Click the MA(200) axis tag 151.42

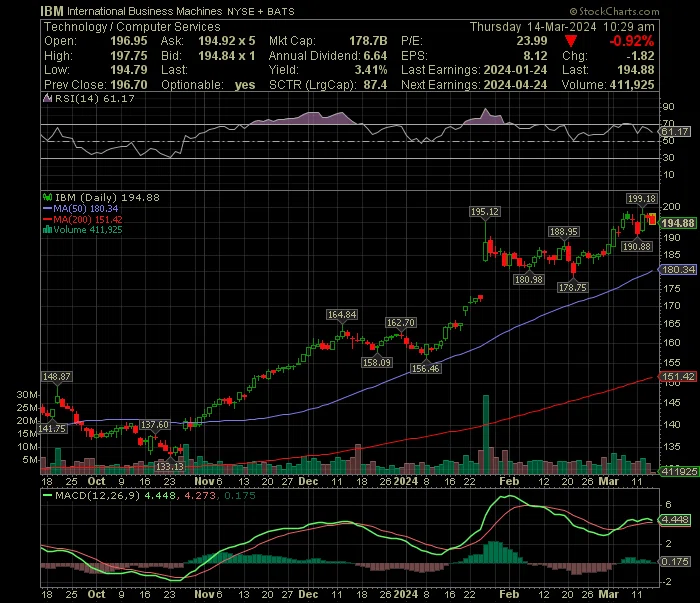click(678, 376)
